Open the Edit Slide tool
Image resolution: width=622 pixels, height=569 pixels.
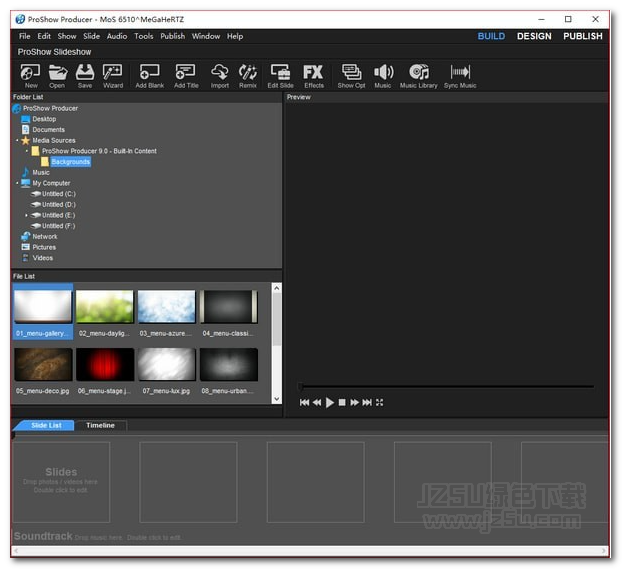click(280, 76)
